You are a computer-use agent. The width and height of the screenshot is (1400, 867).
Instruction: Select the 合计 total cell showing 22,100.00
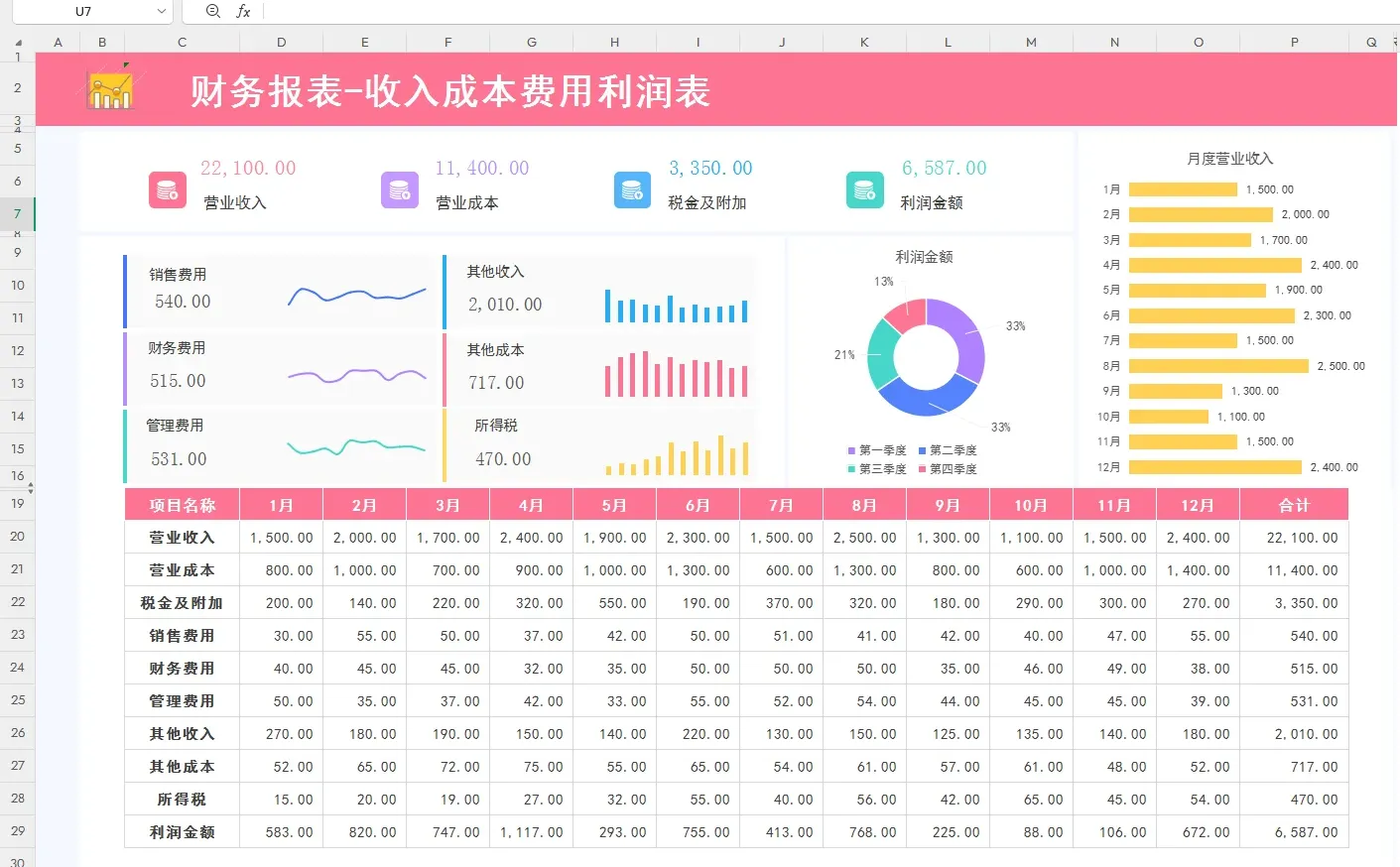(x=1293, y=537)
